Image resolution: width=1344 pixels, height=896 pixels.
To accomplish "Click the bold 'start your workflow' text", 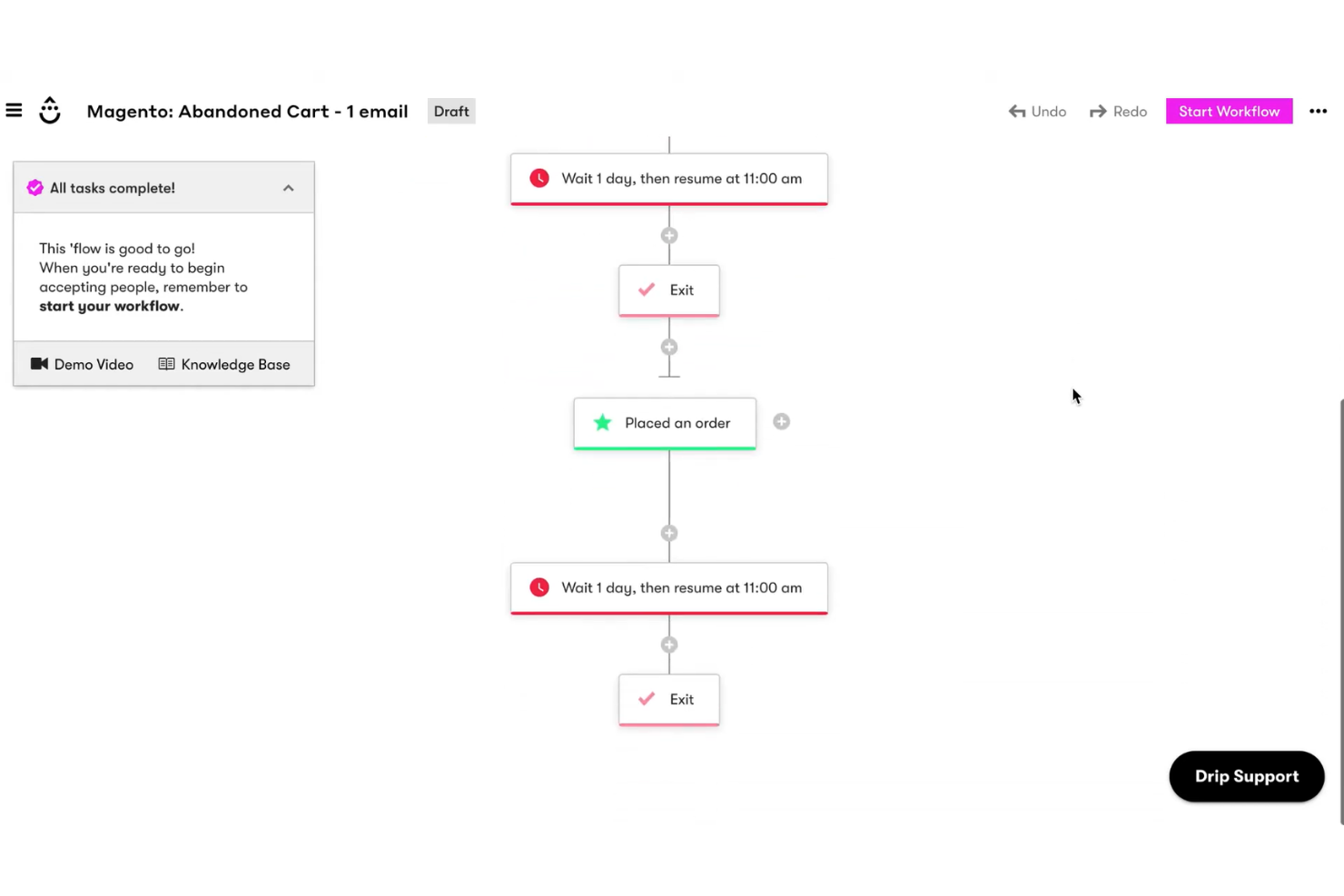I will pyautogui.click(x=109, y=306).
